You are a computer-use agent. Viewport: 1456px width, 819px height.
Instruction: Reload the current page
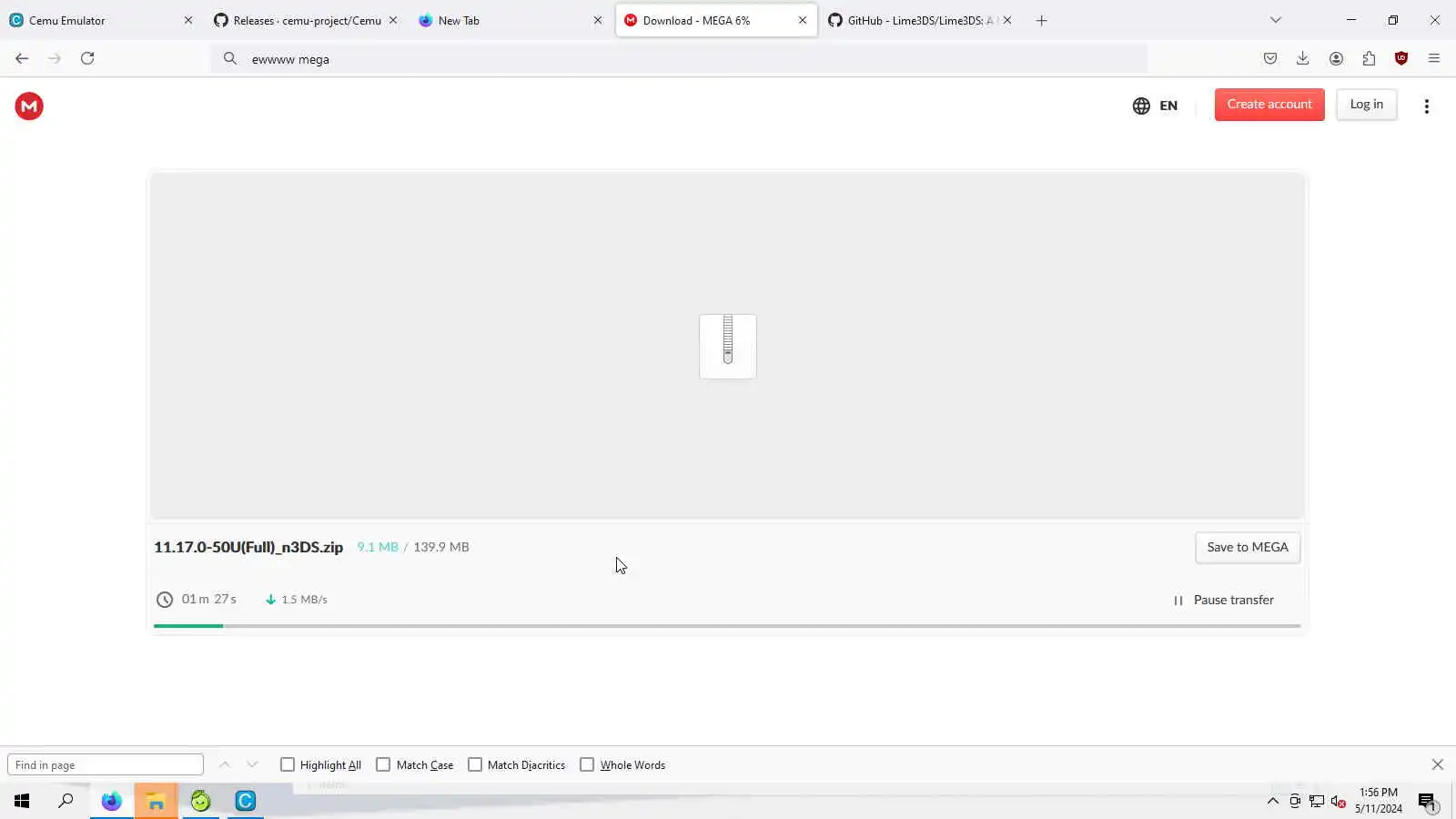click(87, 58)
